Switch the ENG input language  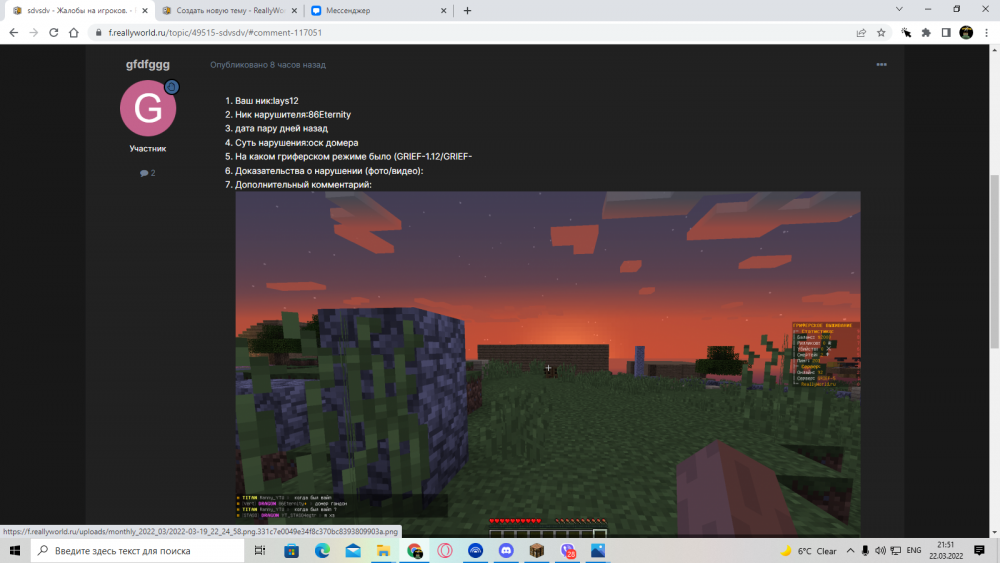pos(913,550)
